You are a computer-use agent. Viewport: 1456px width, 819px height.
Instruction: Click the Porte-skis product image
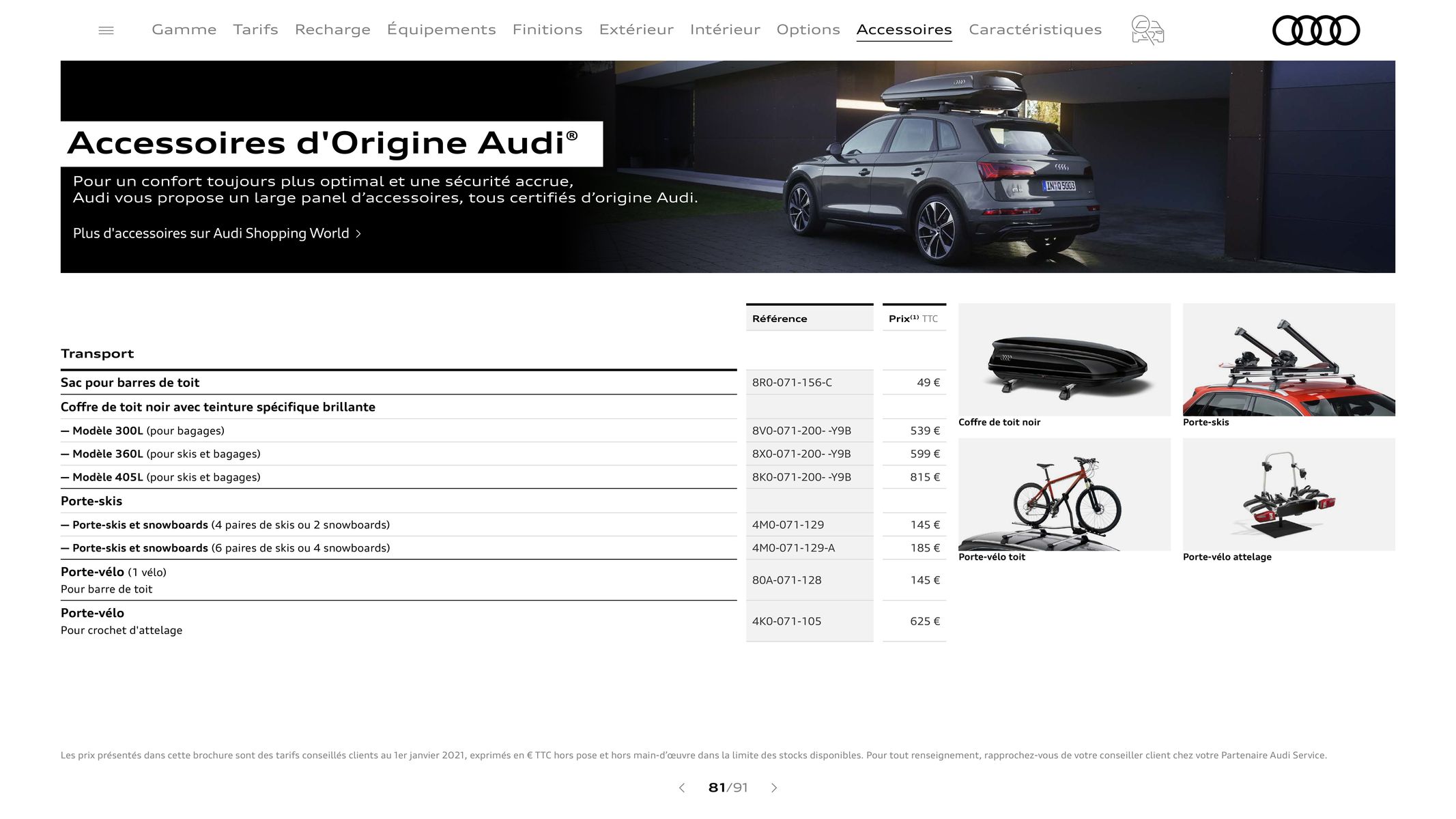1289,360
